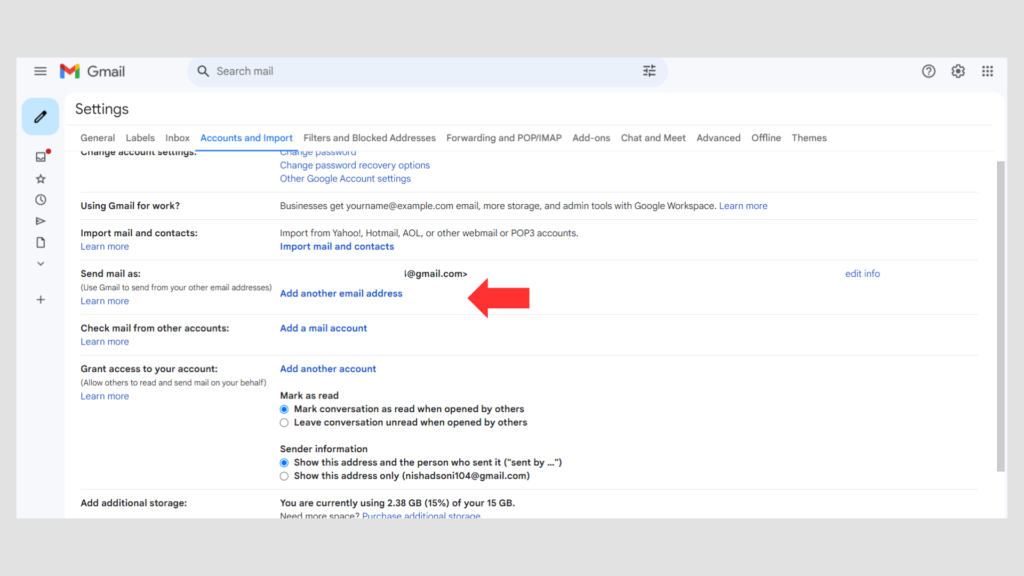Open Drafts document icon in sidebar

(40, 242)
